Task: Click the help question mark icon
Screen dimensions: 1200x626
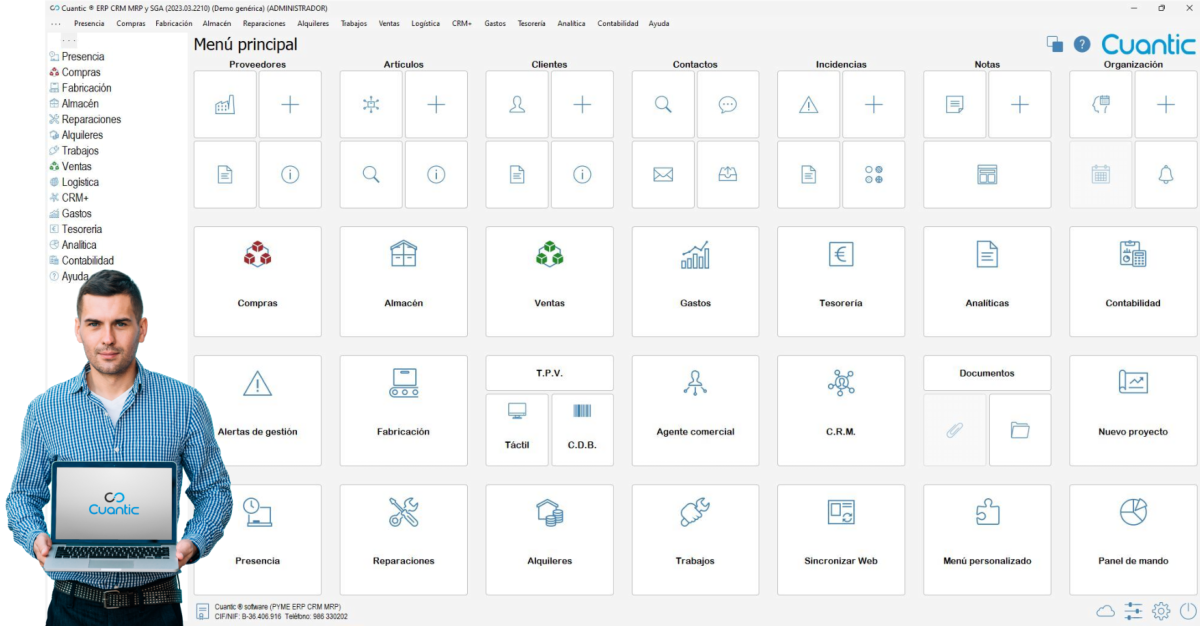Action: (1081, 44)
